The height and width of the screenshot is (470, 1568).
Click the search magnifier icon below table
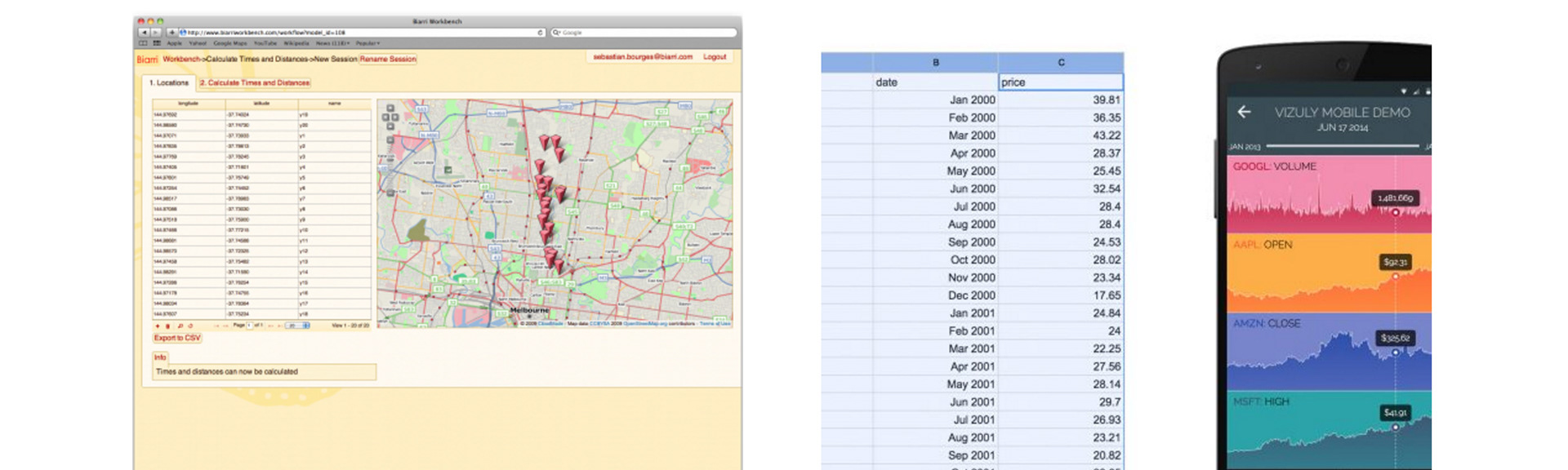coord(180,326)
